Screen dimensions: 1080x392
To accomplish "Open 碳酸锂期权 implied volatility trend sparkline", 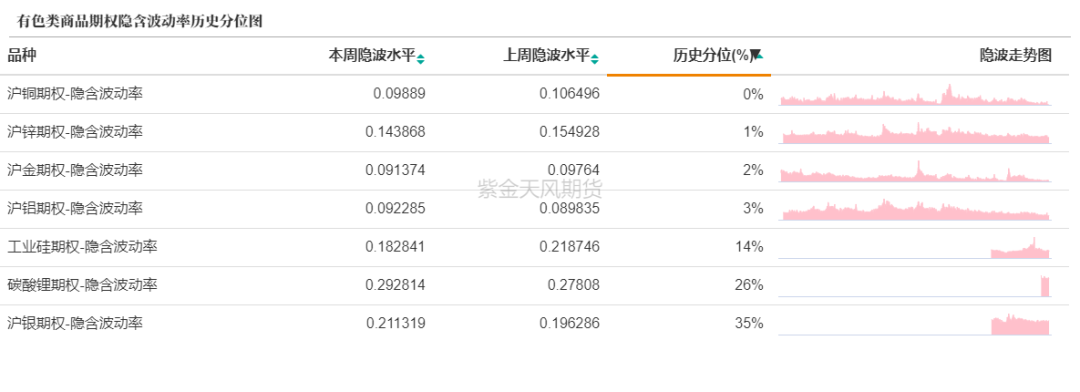I will 915,286.
